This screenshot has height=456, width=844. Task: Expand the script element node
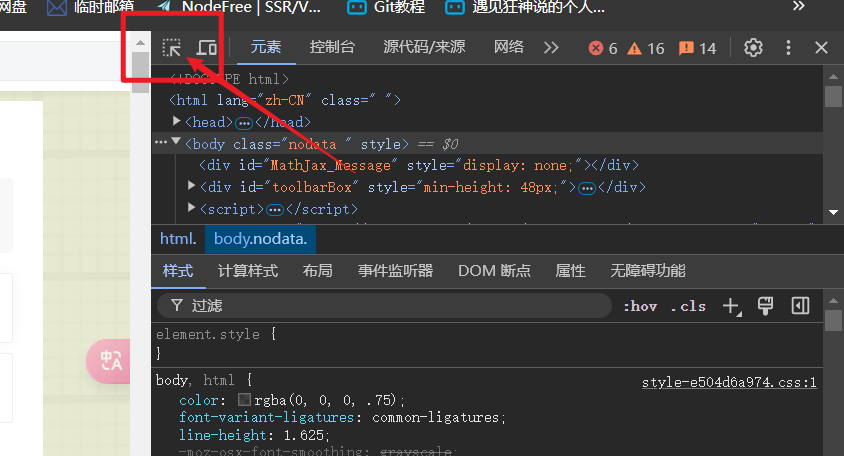pos(191,207)
